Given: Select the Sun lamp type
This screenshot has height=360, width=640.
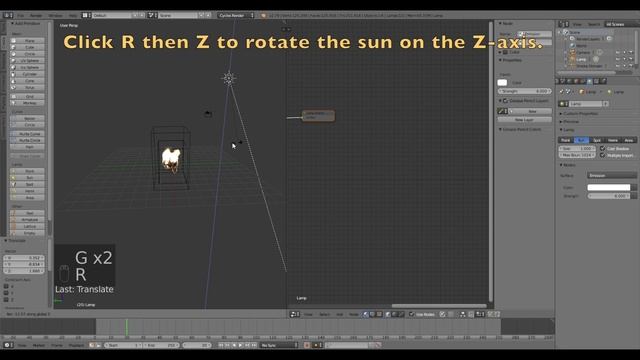Looking at the screenshot, I should [x=581, y=140].
